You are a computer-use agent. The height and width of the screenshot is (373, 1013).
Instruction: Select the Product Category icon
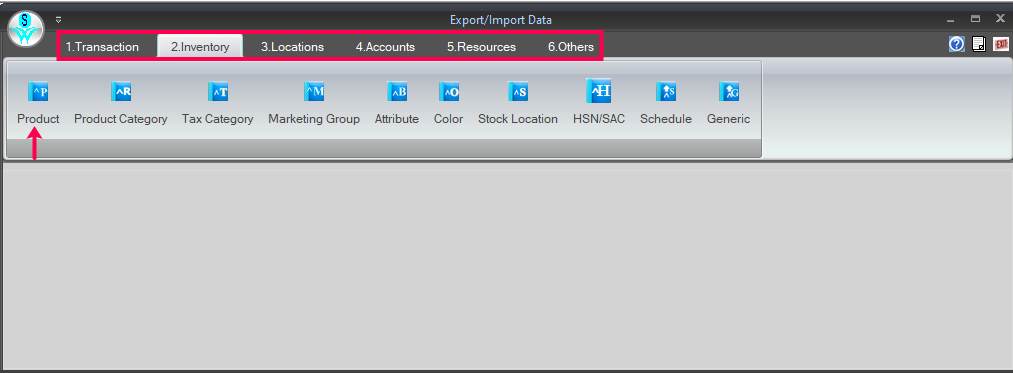pyautogui.click(x=121, y=92)
